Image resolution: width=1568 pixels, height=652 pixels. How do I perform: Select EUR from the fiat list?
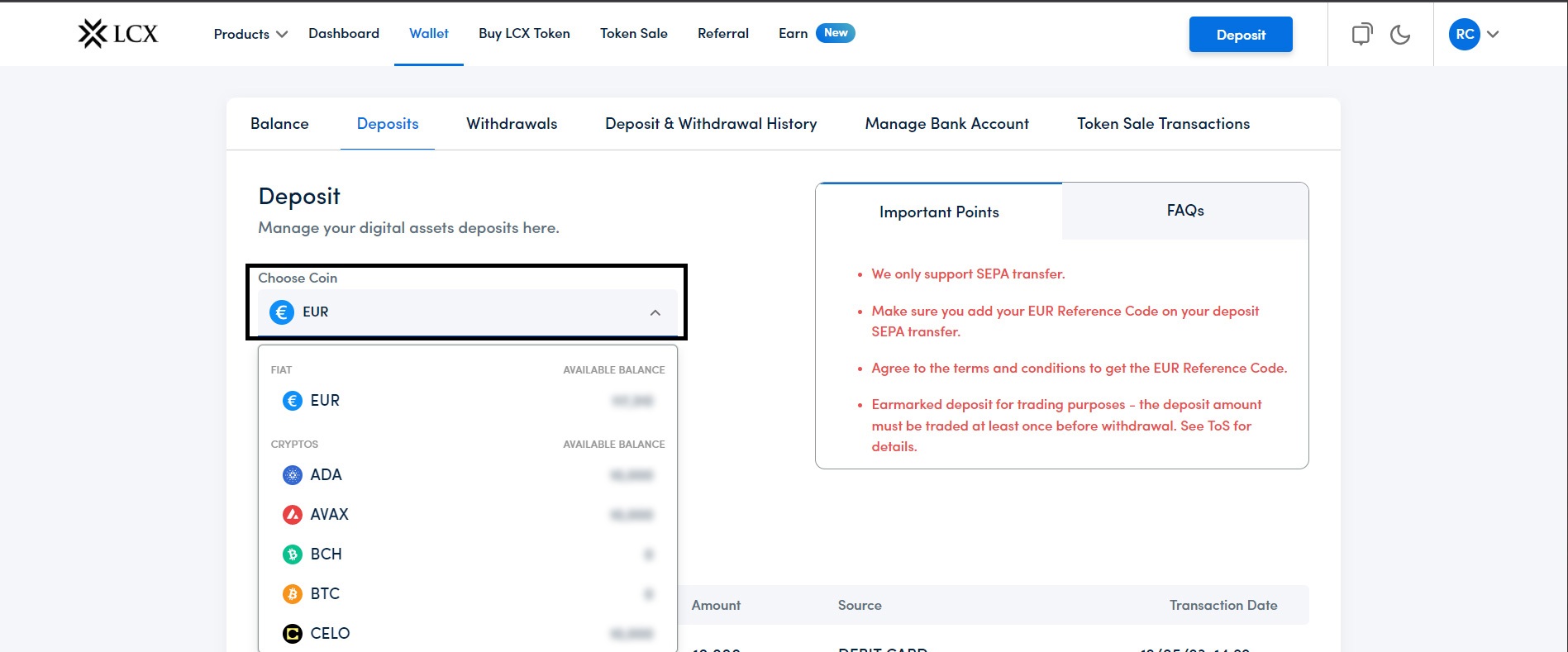(x=468, y=401)
